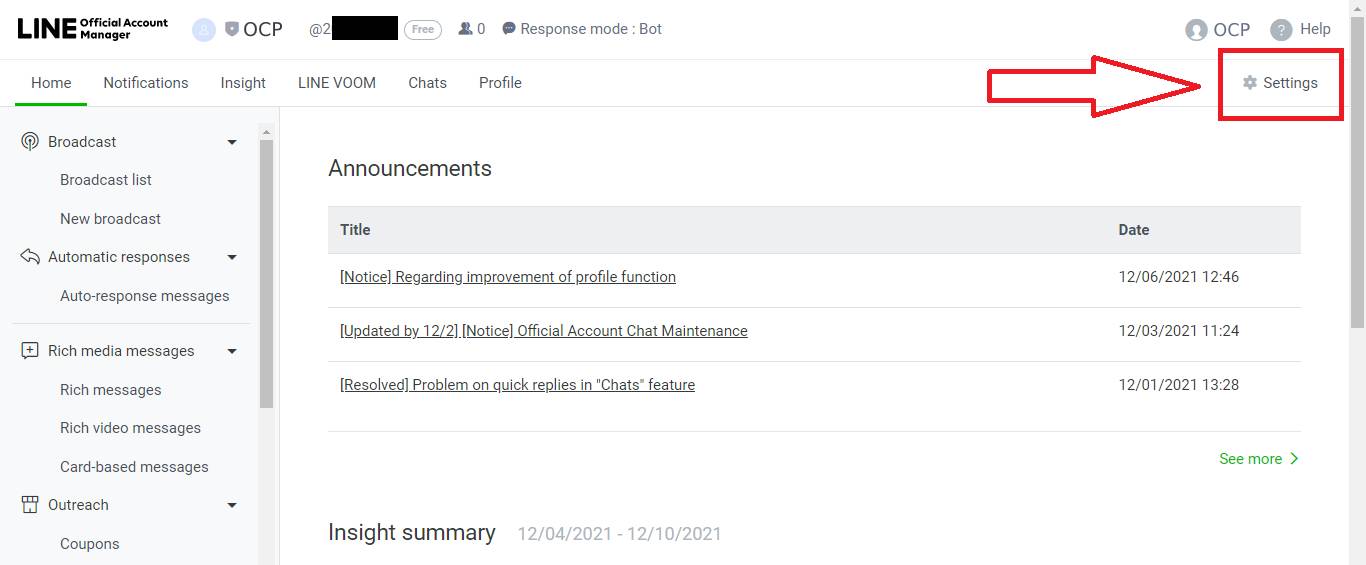The width and height of the screenshot is (1366, 565).
Task: Open the profile function improvement notice
Action: [x=508, y=277]
